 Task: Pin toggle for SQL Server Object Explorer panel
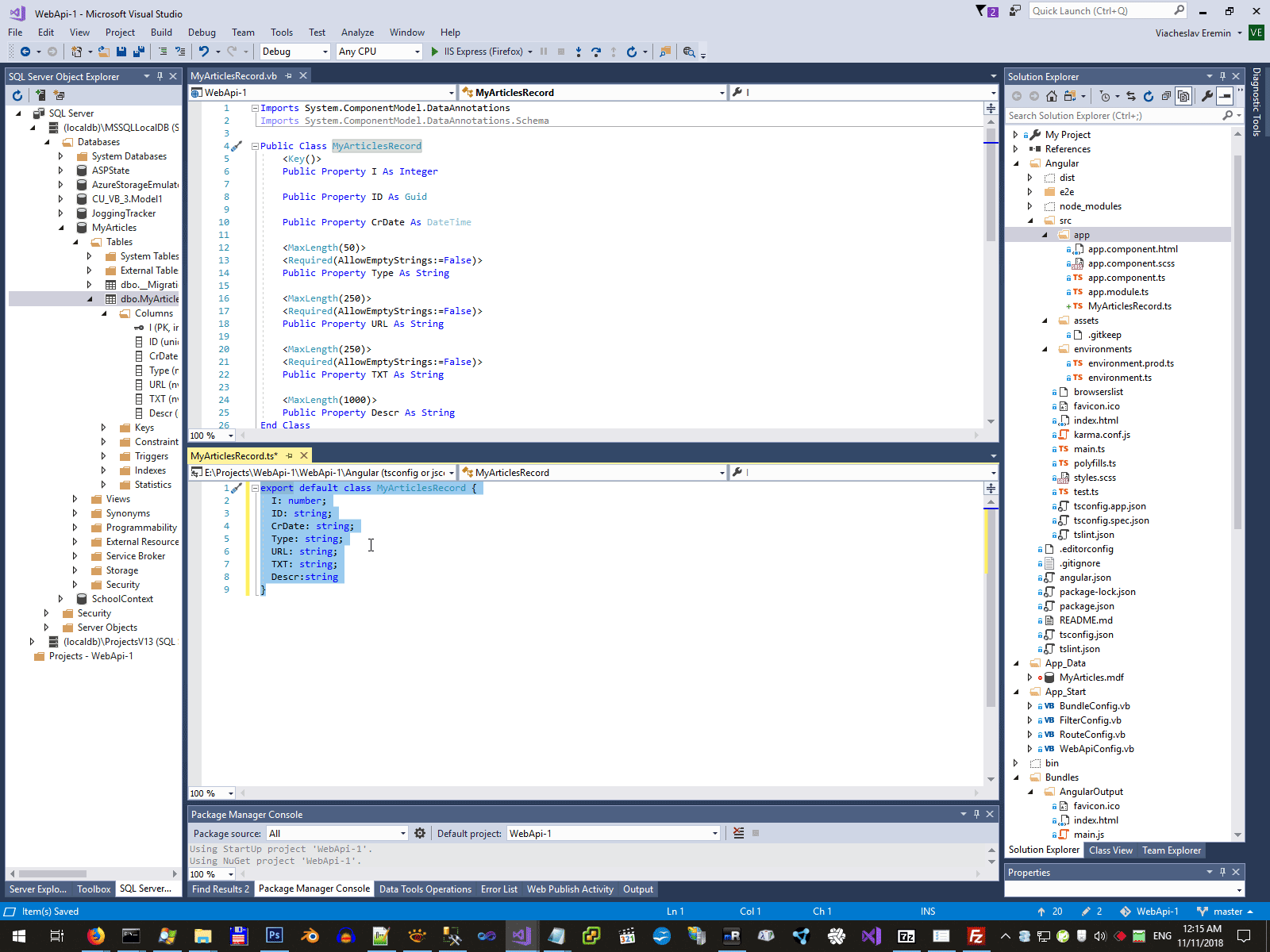(x=160, y=76)
